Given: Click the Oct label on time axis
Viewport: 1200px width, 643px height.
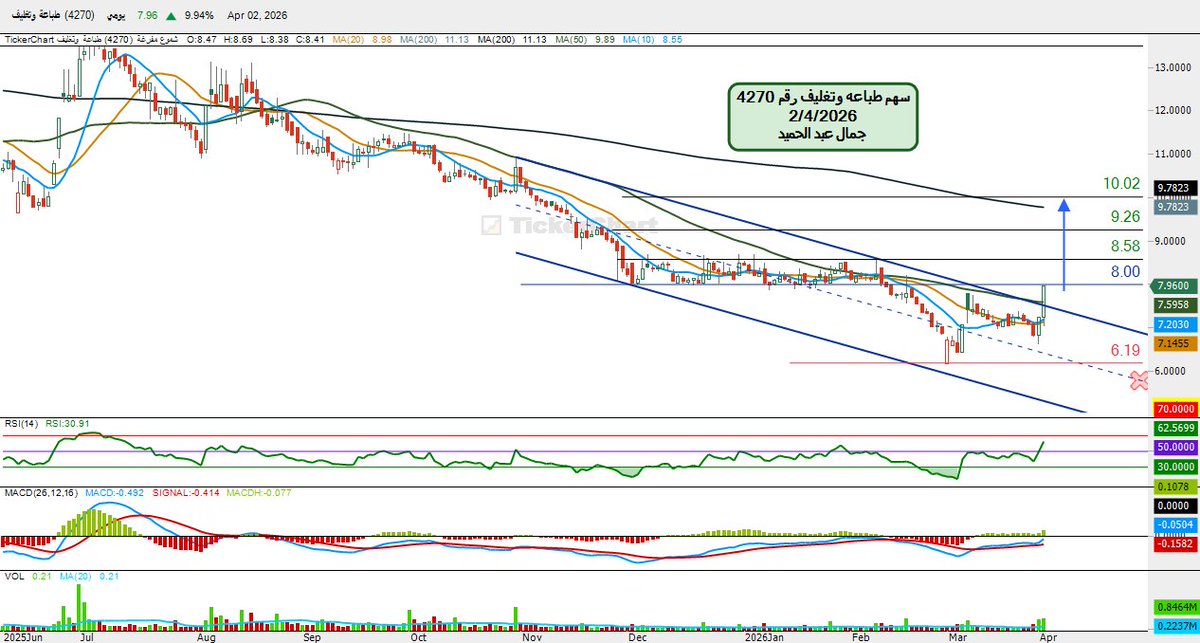Looking at the screenshot, I should pos(419,635).
